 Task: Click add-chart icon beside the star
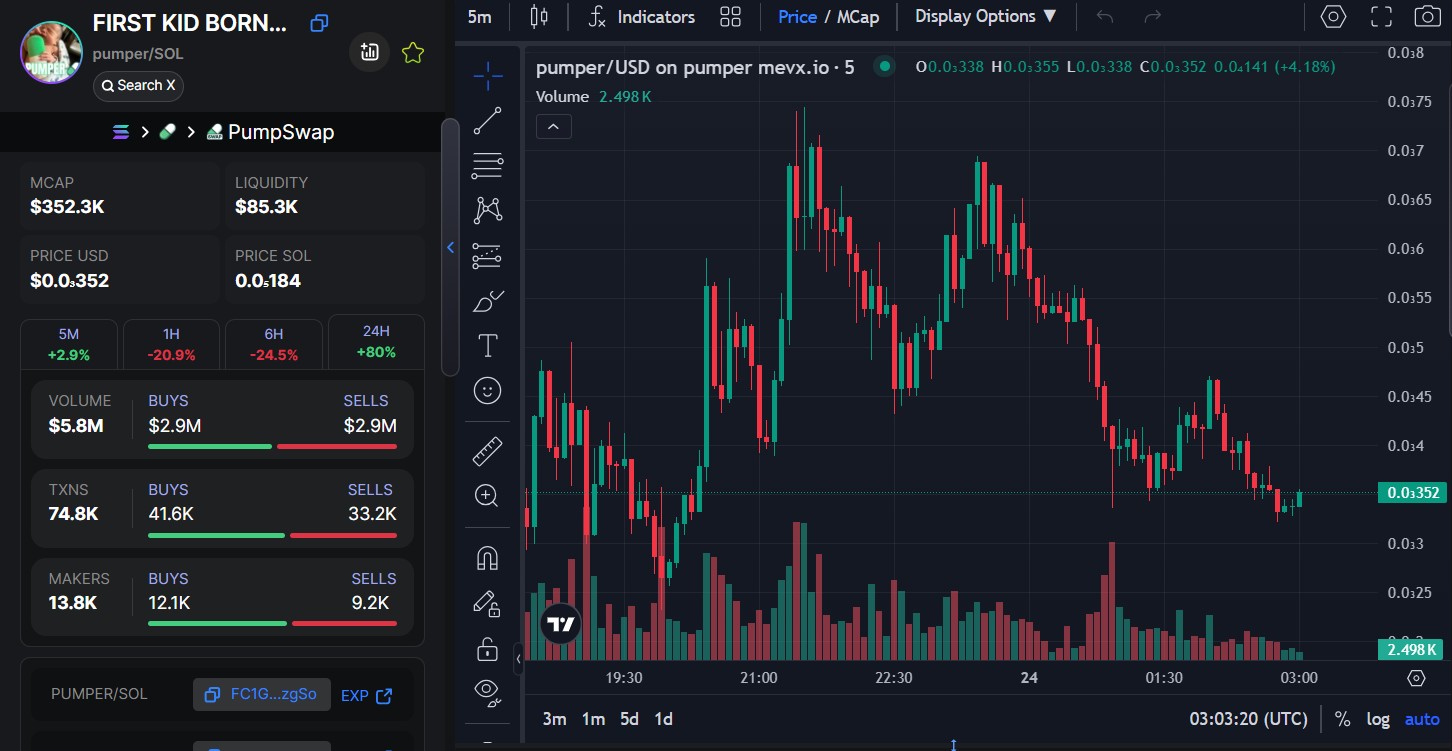pyautogui.click(x=369, y=53)
